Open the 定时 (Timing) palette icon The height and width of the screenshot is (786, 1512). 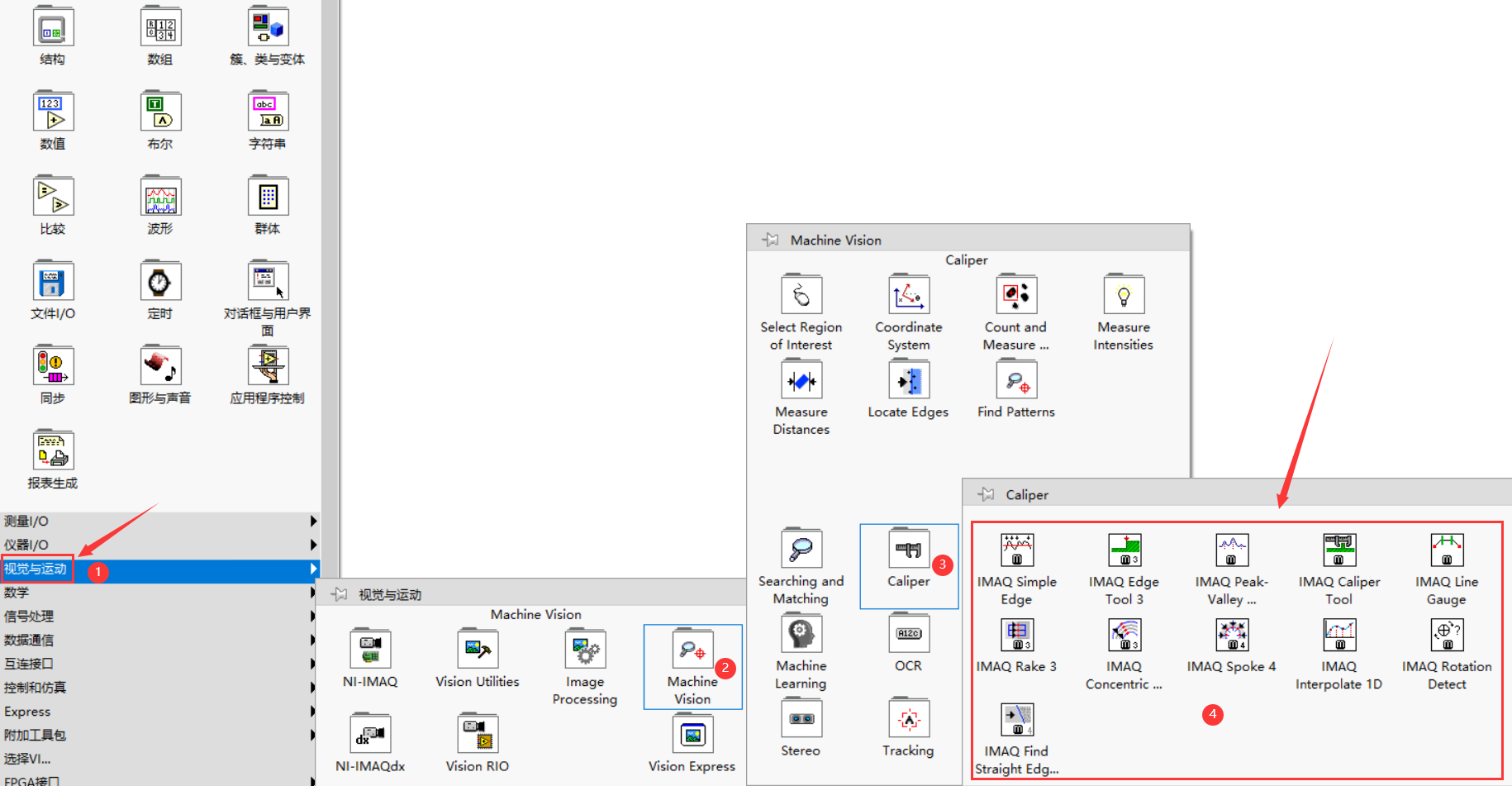coord(160,281)
